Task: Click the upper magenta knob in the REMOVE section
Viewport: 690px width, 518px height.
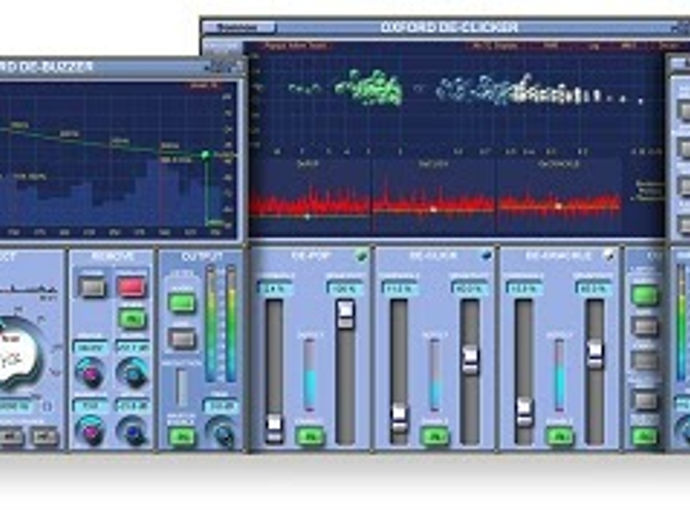Action: 90,373
